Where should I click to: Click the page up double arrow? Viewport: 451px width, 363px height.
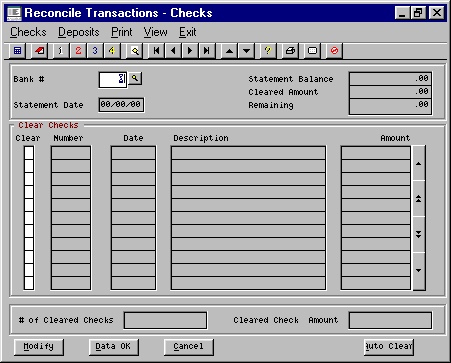tap(419, 199)
